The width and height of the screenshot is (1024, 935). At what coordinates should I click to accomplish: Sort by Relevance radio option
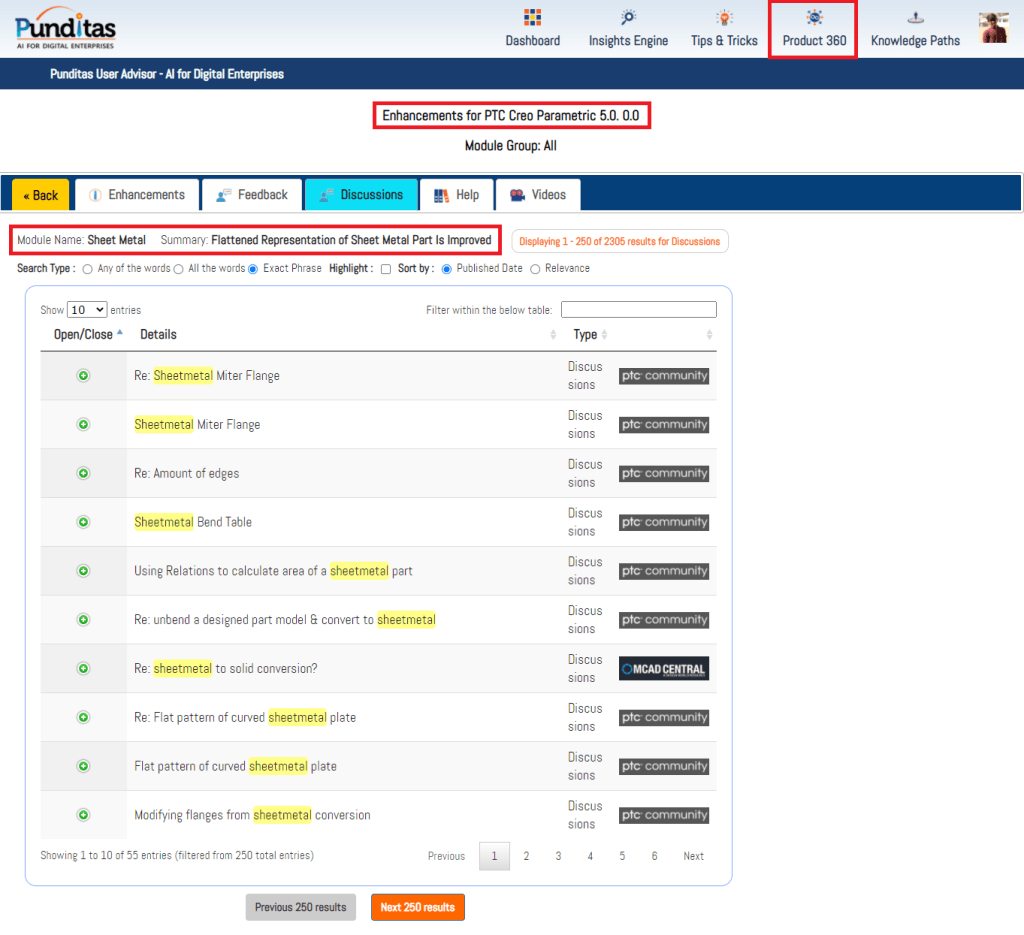pos(535,269)
